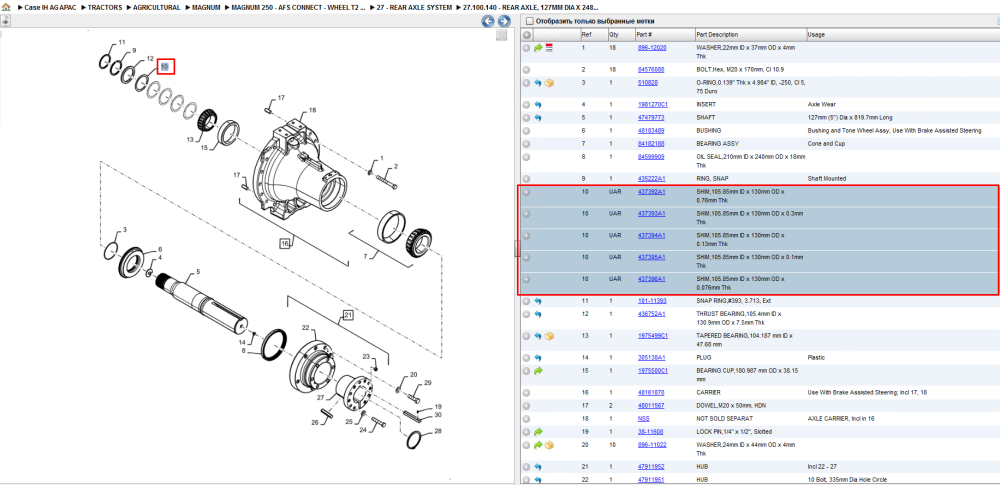The image size is (1000, 485).
Task: Open 'AGRICULTURAL' breadcrumb level
Action: click(x=156, y=8)
